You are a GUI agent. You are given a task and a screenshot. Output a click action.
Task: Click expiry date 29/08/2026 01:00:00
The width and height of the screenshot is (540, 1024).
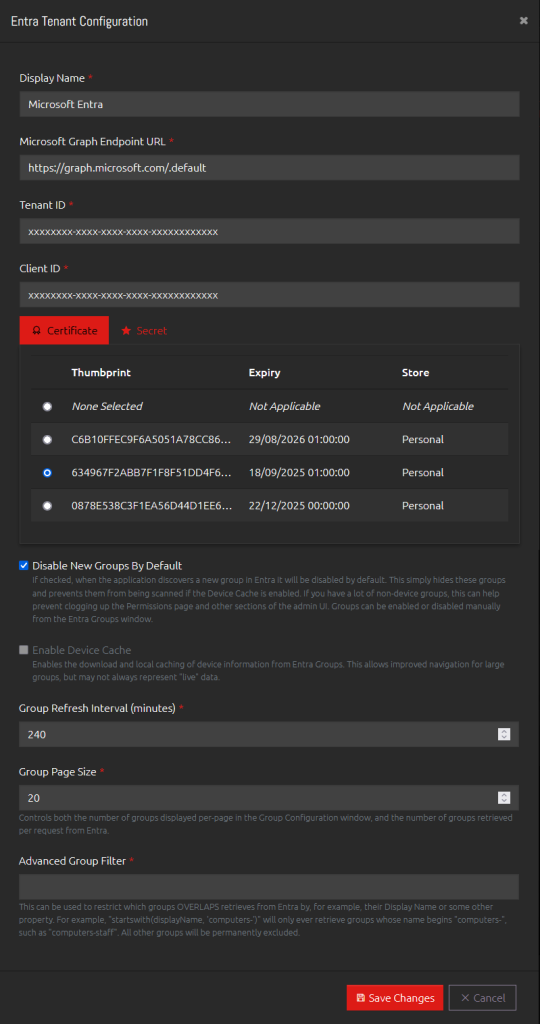pyautogui.click(x=299, y=440)
